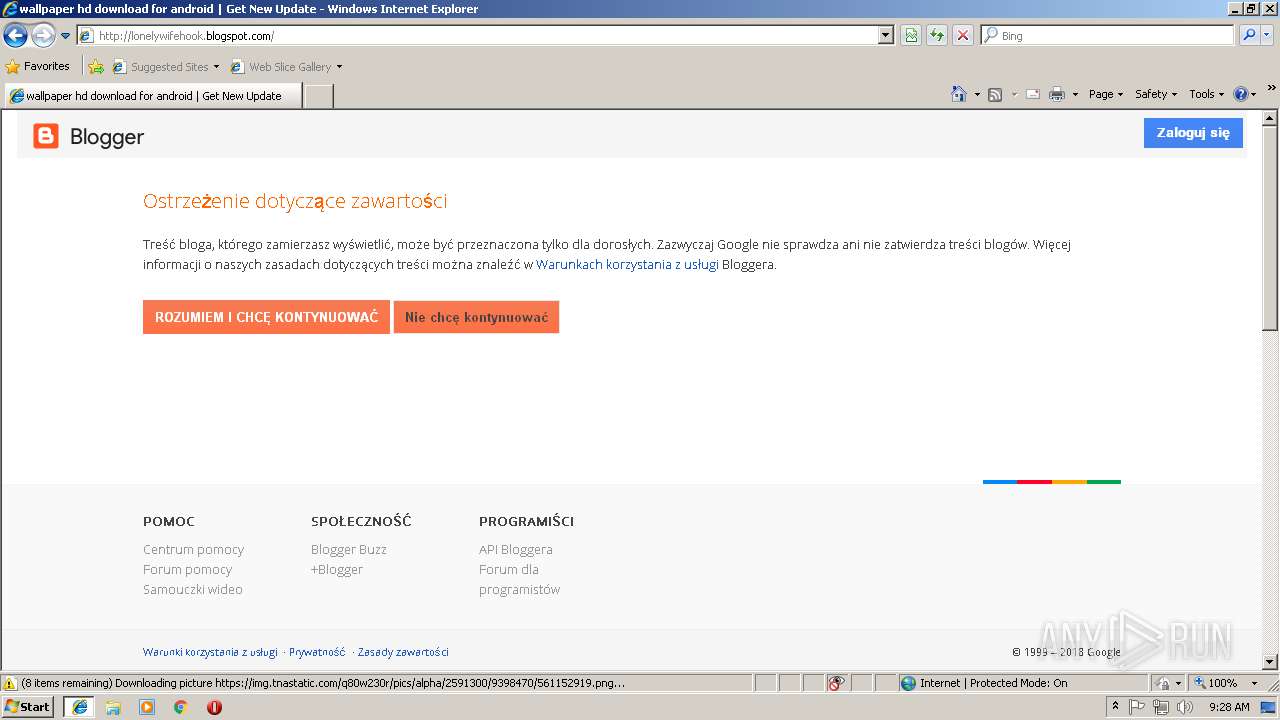The width and height of the screenshot is (1280, 720).
Task: Open the Web Slice Gallery favorite
Action: (286, 67)
